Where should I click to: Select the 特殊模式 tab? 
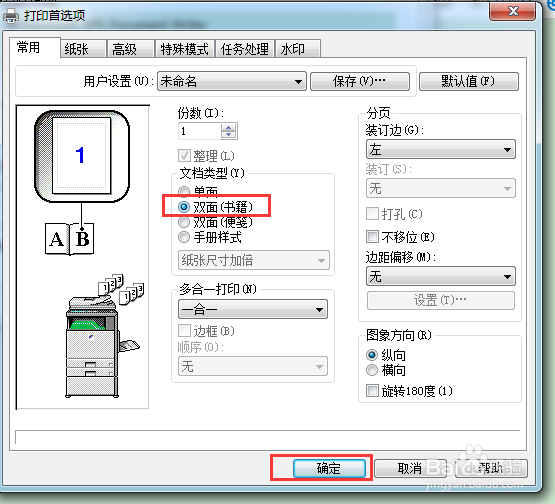tap(185, 49)
